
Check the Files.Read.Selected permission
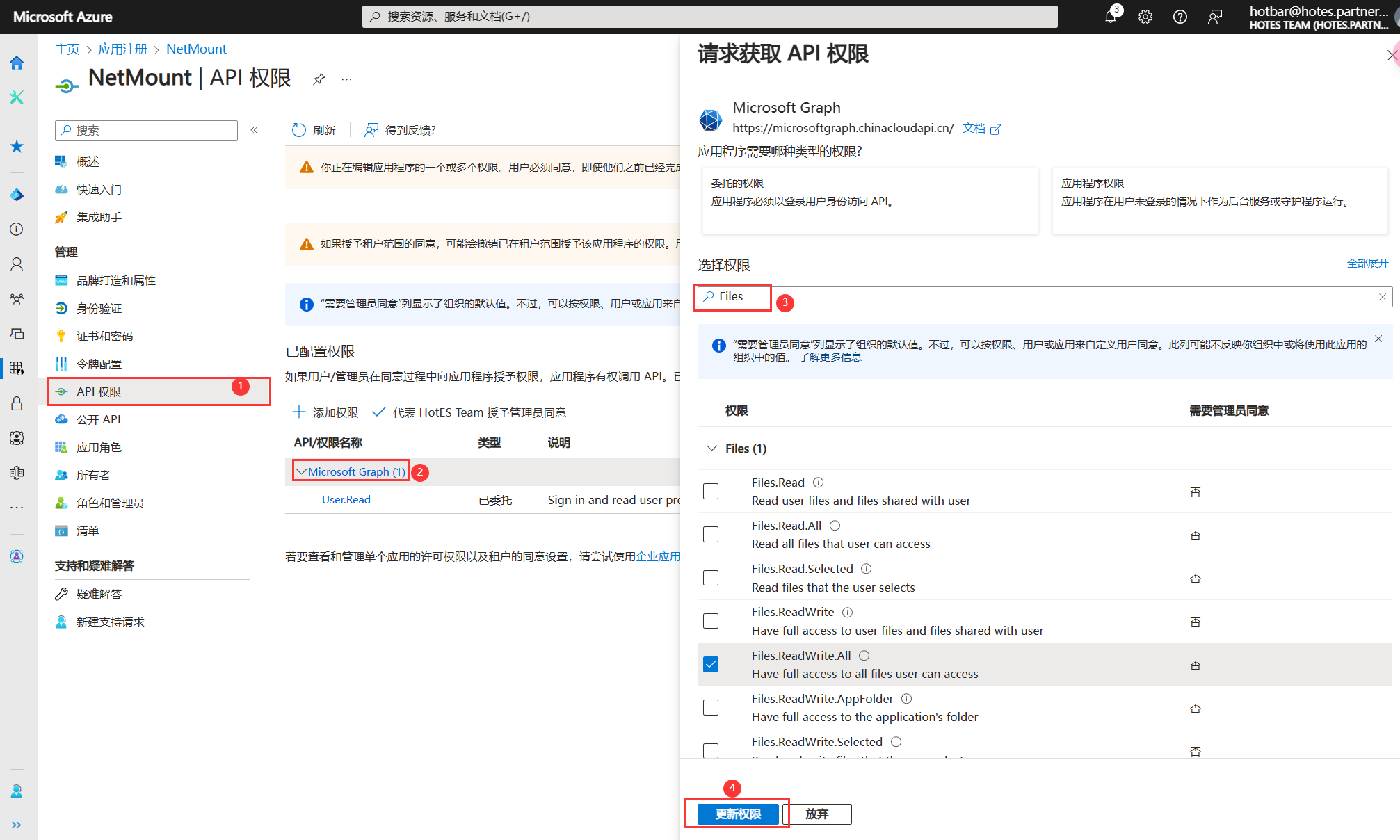click(x=711, y=578)
